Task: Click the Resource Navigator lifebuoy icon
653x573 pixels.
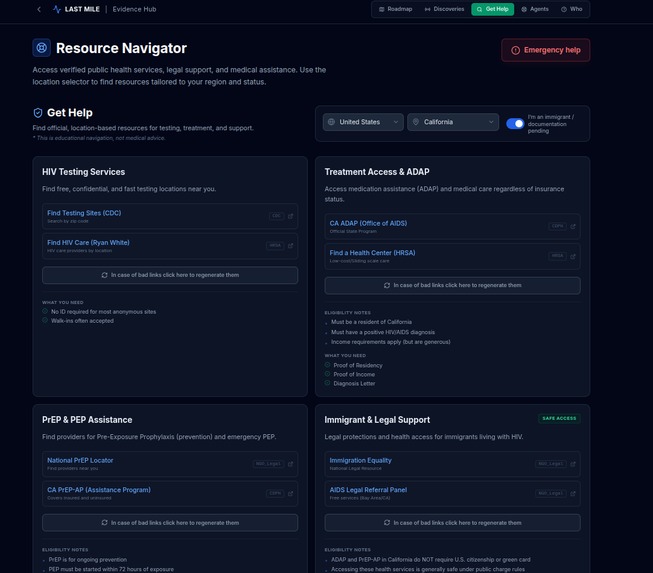Action: coord(42,48)
